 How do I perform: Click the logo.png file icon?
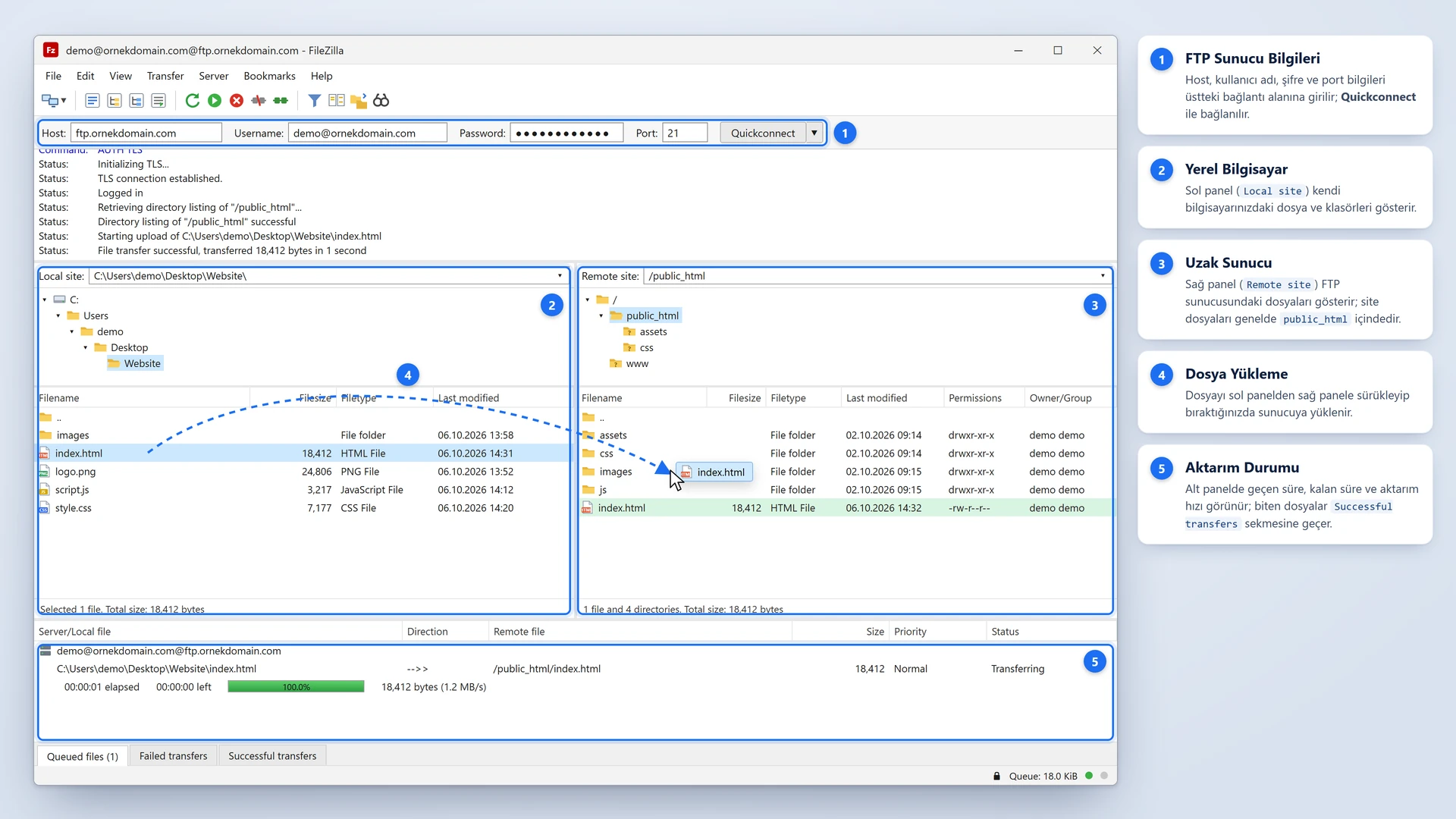pyautogui.click(x=45, y=472)
